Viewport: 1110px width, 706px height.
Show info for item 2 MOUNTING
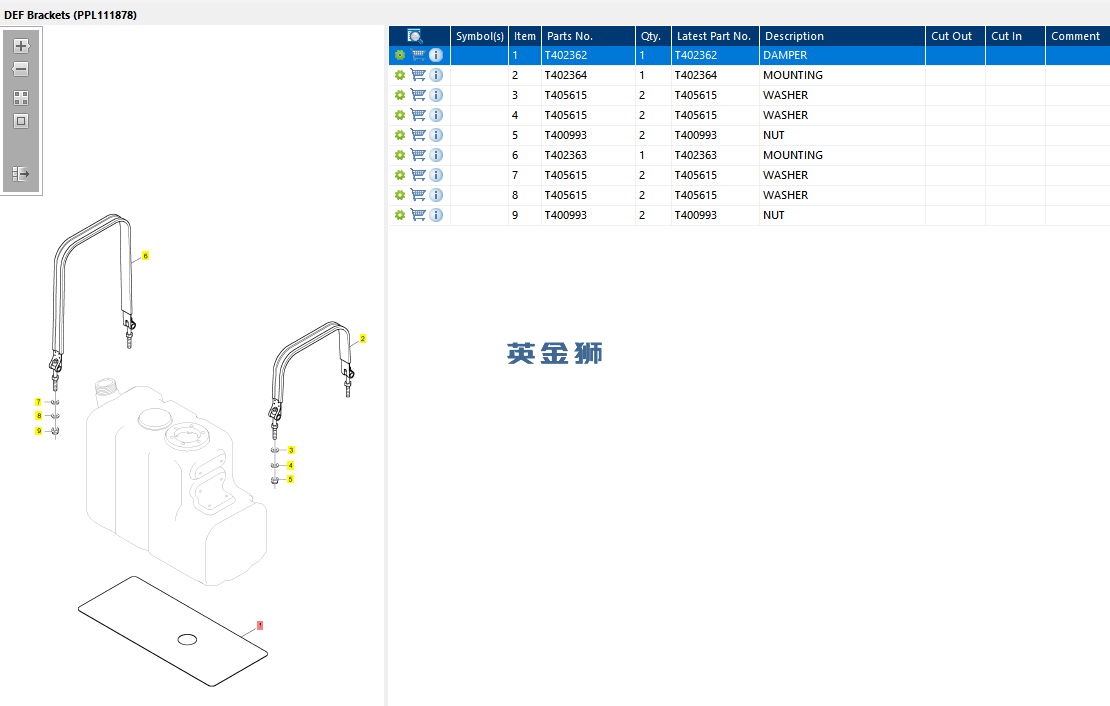coord(436,75)
